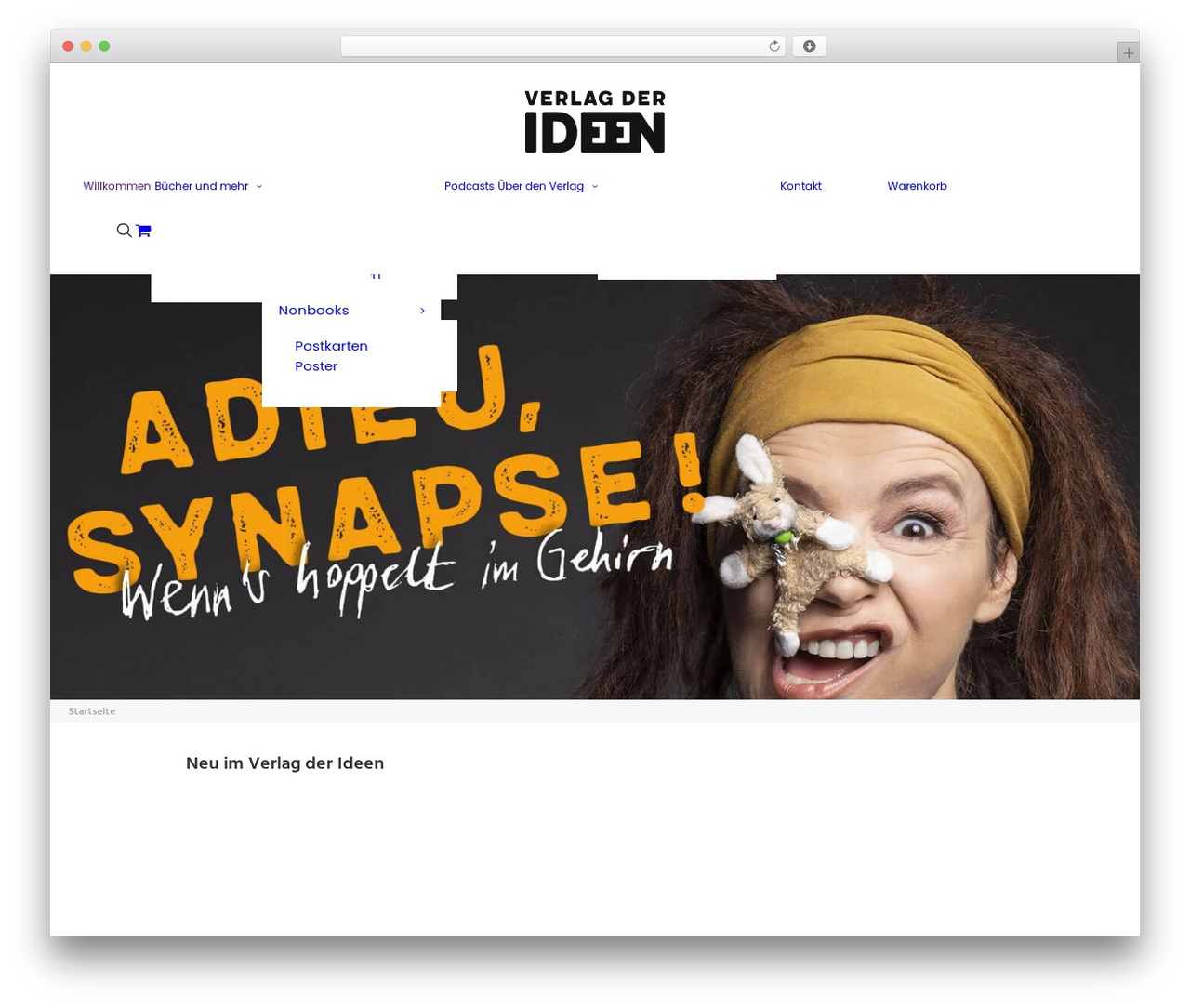Open a new browser tab
The width and height of the screenshot is (1190, 1008).
pos(1129,53)
